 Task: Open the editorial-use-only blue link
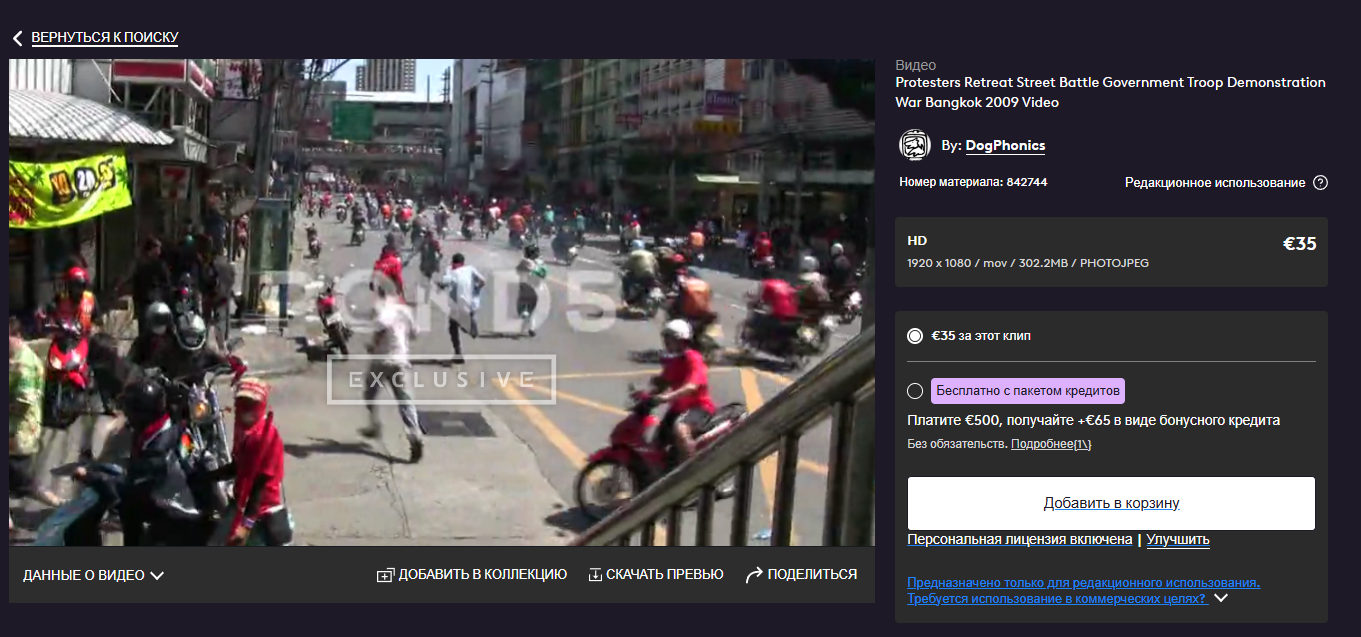[1083, 583]
